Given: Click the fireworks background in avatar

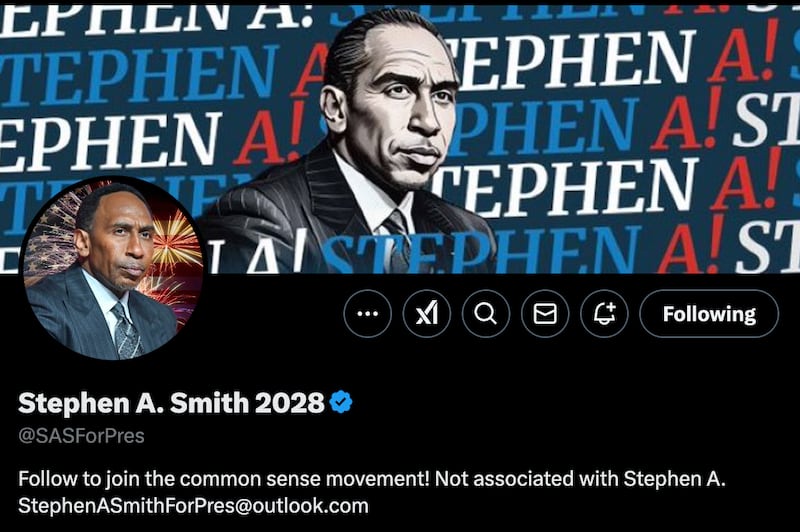Looking at the screenshot, I should 176,250.
